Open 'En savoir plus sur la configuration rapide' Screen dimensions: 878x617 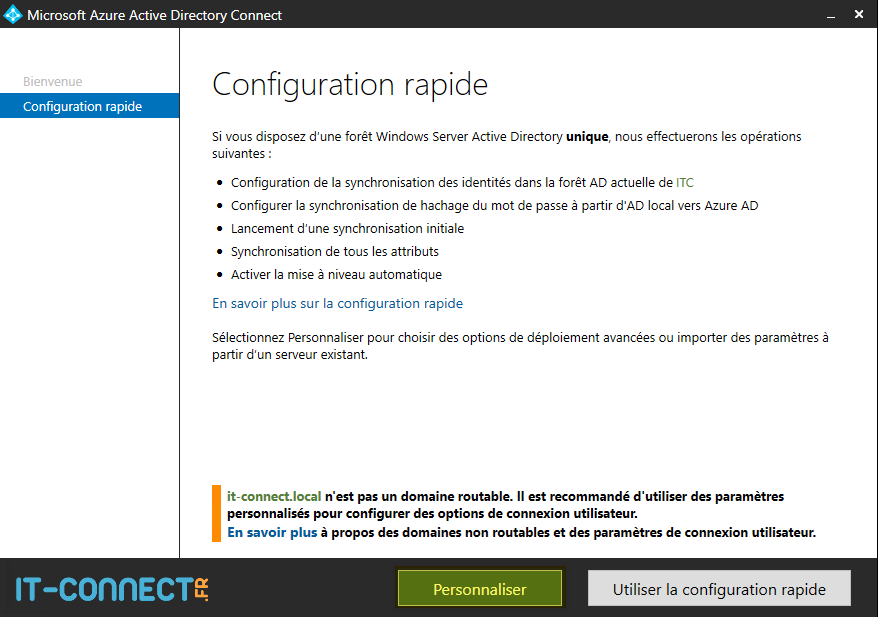[337, 303]
